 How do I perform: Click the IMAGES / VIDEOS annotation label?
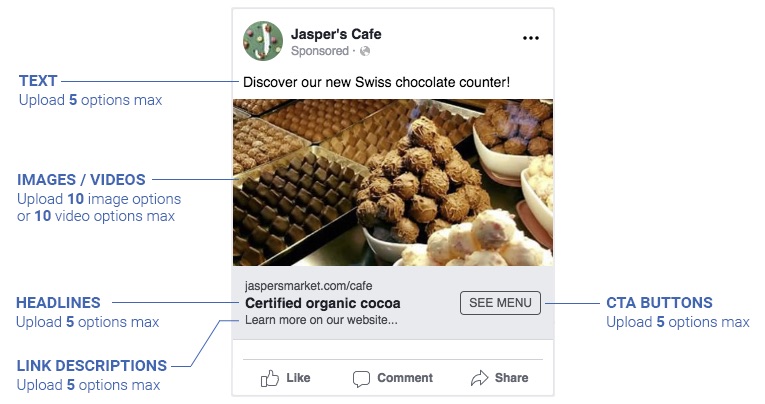coord(81,180)
